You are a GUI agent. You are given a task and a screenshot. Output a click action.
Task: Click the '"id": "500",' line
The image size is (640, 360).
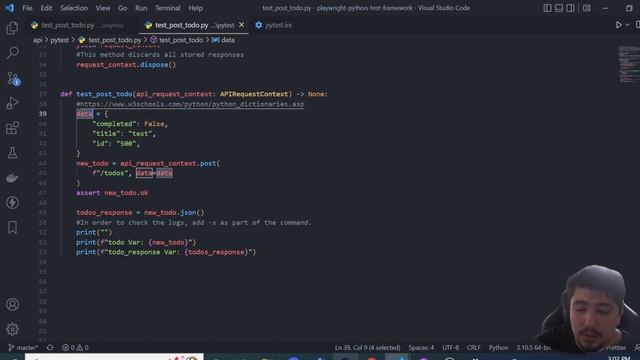click(116, 144)
